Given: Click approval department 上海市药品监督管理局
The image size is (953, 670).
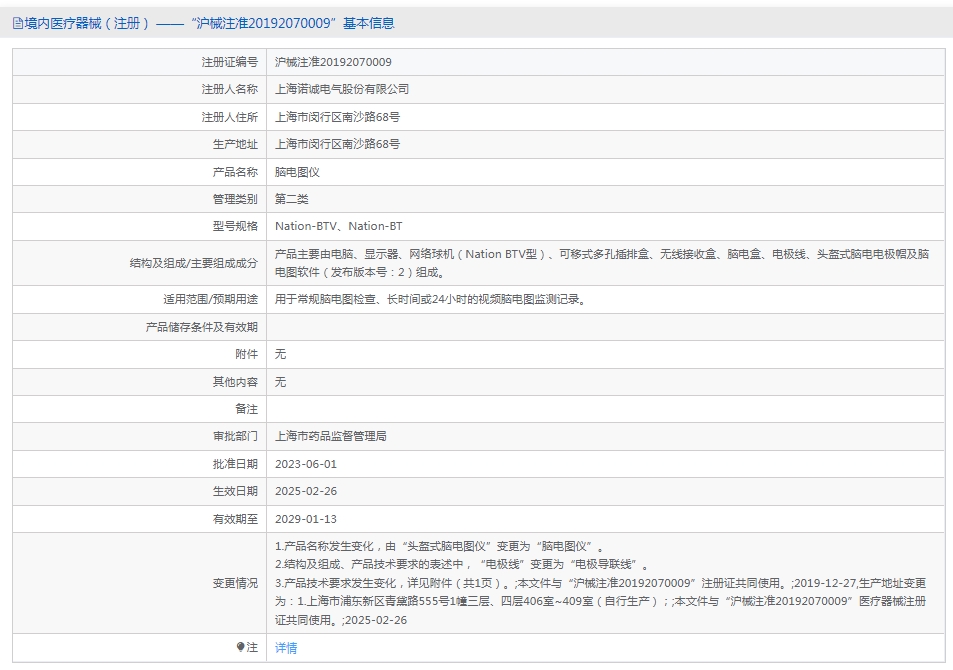Looking at the screenshot, I should click(331, 436).
